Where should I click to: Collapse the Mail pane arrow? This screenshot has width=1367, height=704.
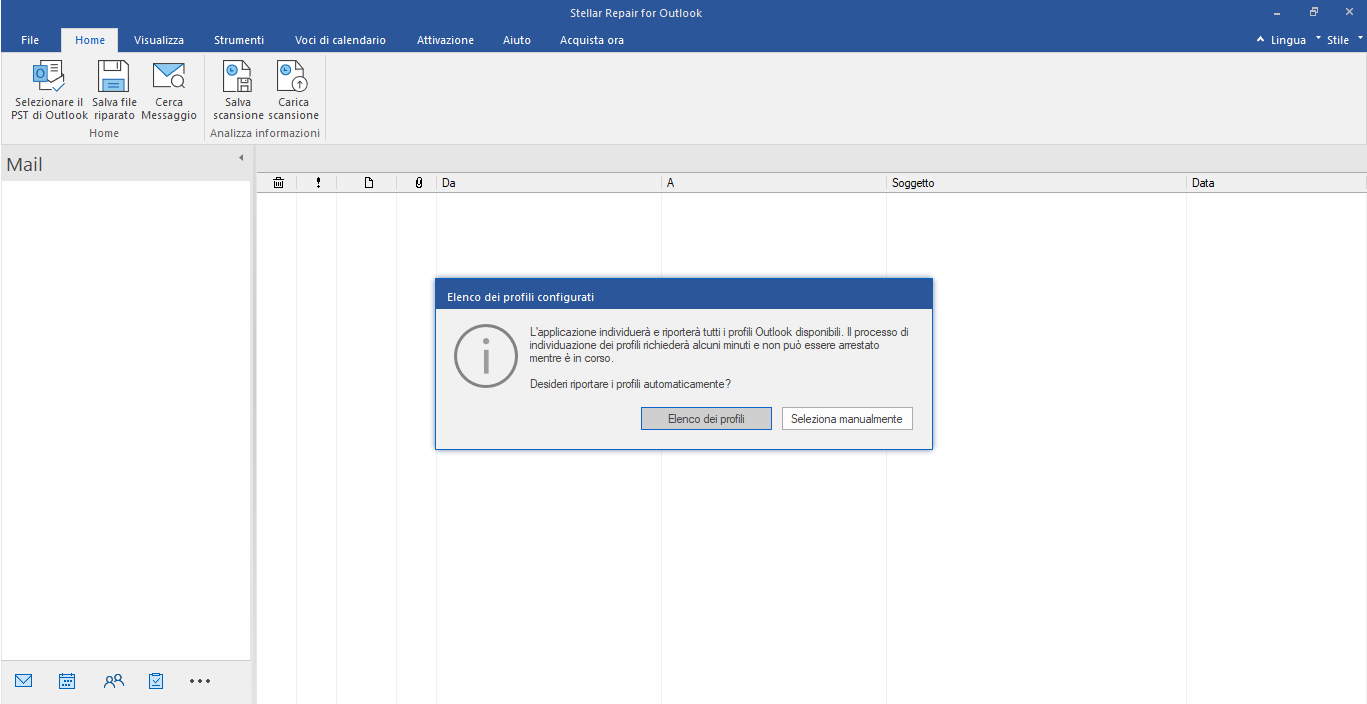[241, 158]
